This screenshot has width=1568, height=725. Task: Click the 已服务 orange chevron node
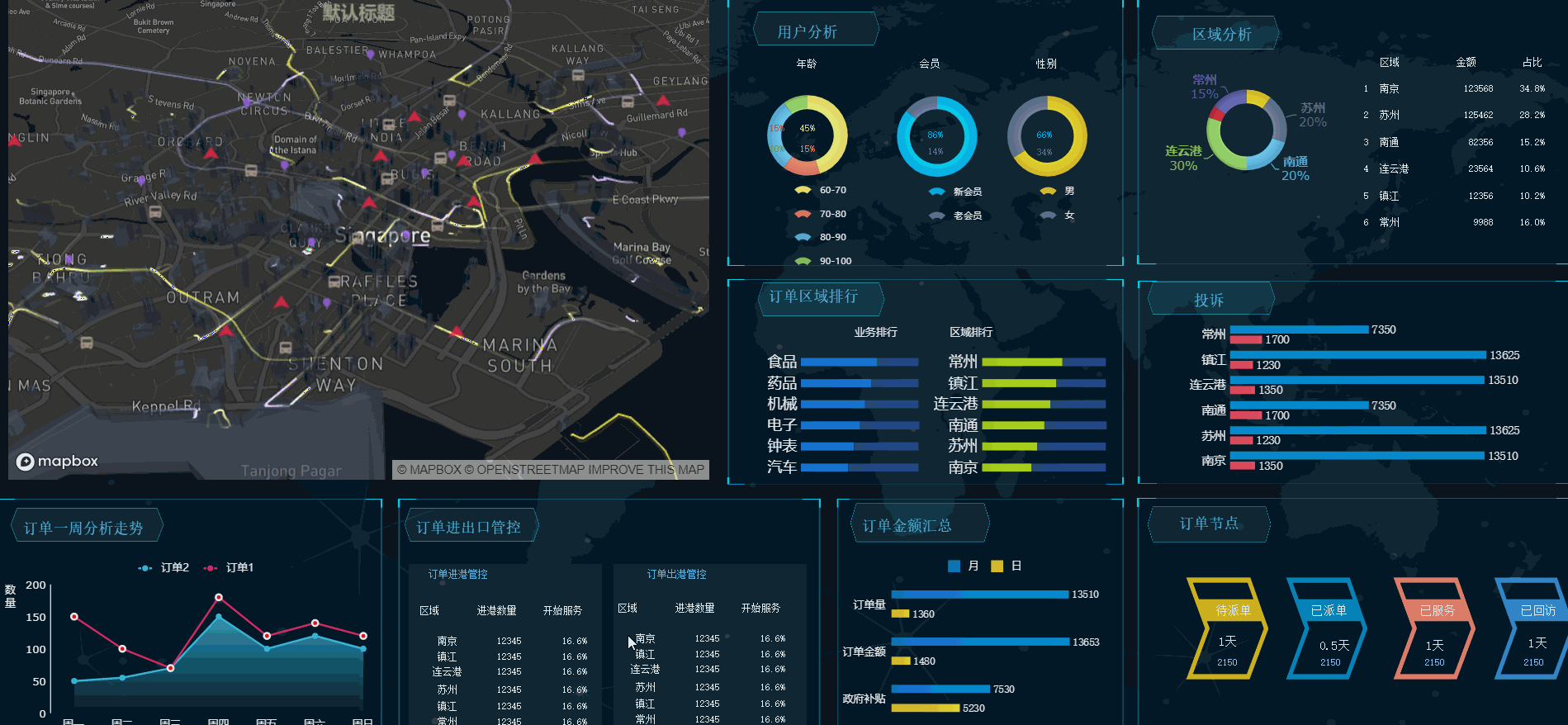click(x=1434, y=628)
